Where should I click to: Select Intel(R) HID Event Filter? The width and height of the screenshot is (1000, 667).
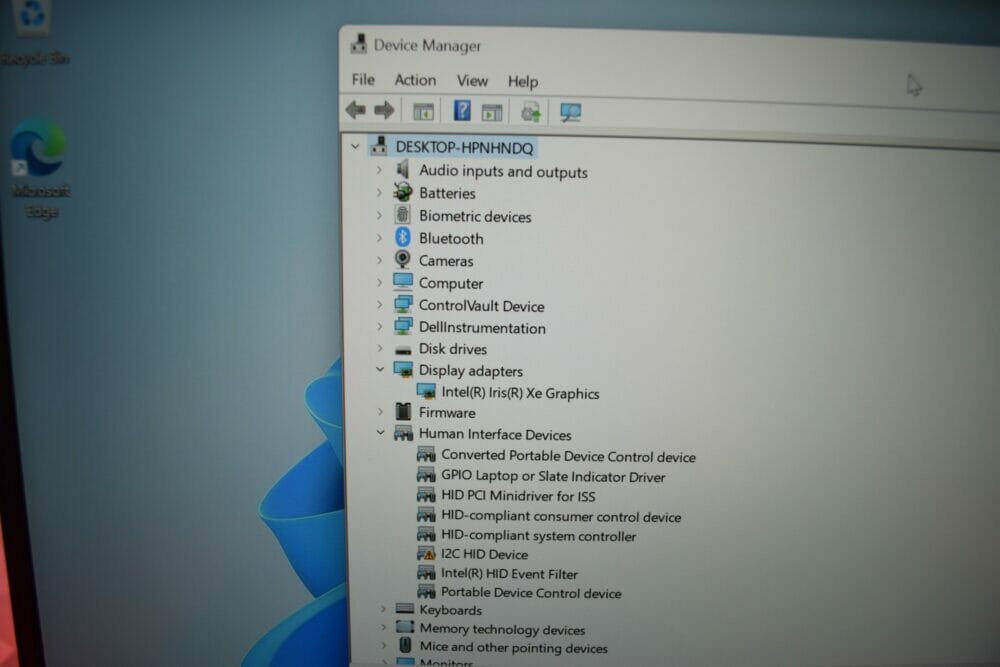pos(510,573)
